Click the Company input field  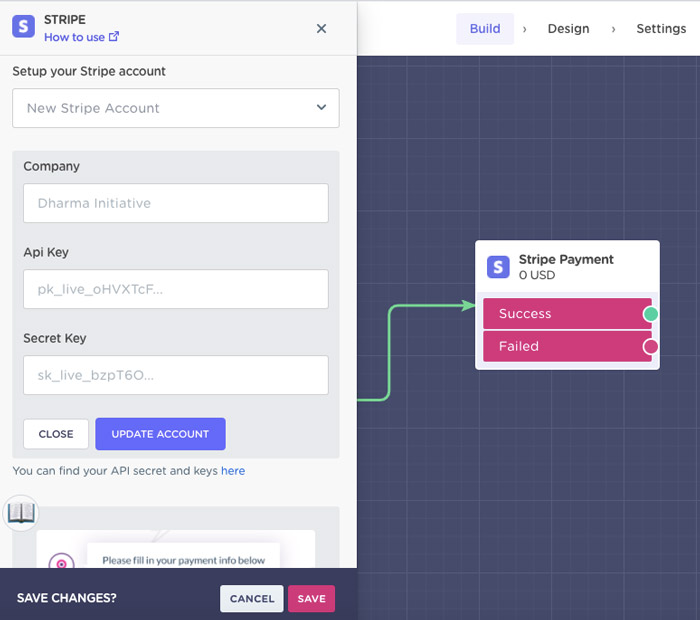tap(176, 203)
